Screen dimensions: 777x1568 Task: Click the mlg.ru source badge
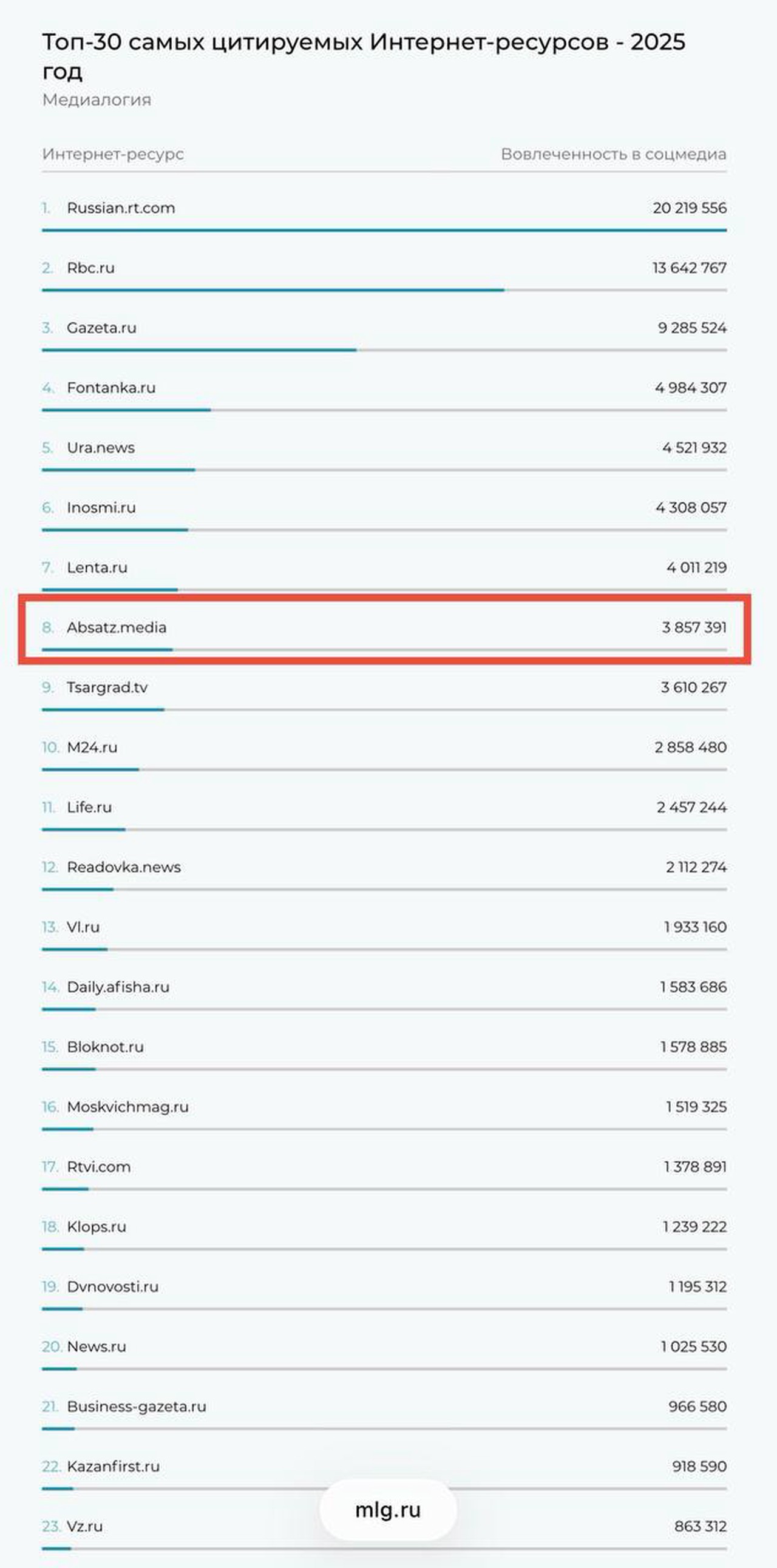pos(388,1510)
